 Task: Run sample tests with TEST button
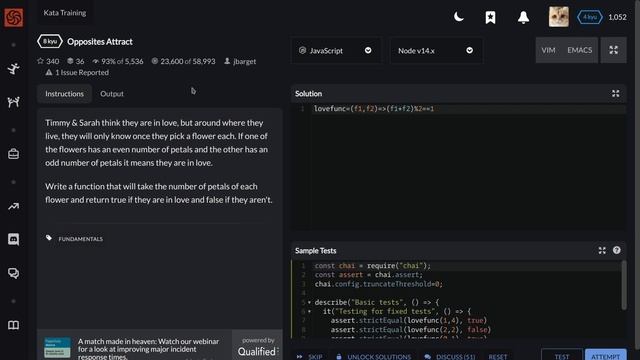(x=562, y=356)
